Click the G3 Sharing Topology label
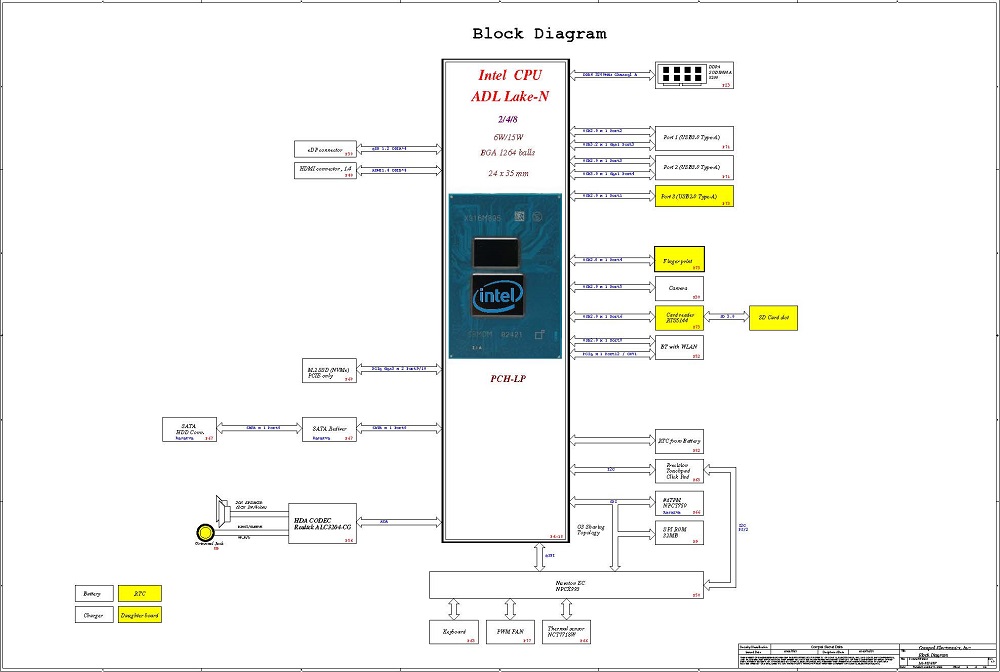This screenshot has height=672, width=1000. click(x=590, y=530)
